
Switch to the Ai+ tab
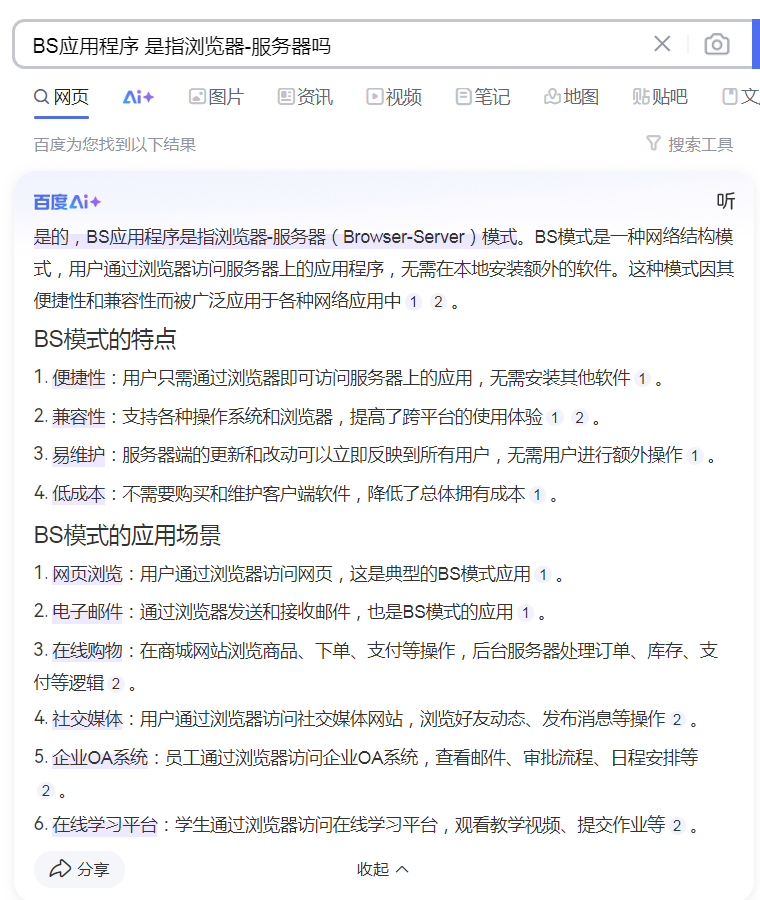click(138, 97)
